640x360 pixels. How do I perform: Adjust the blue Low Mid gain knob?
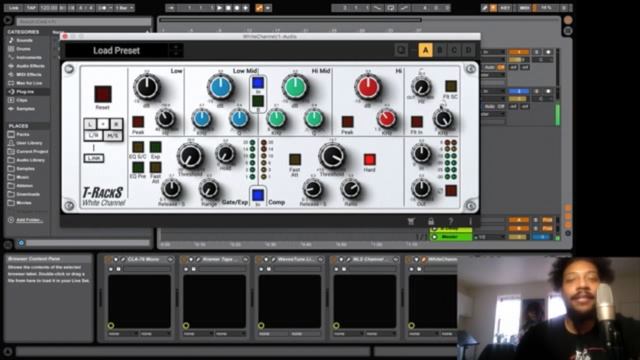click(x=220, y=87)
